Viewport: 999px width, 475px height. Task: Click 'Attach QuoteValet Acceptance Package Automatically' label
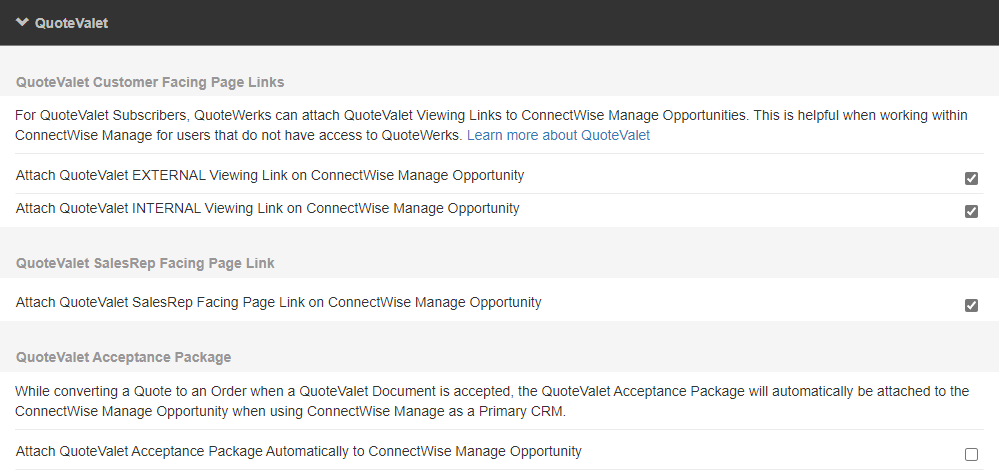click(x=299, y=452)
